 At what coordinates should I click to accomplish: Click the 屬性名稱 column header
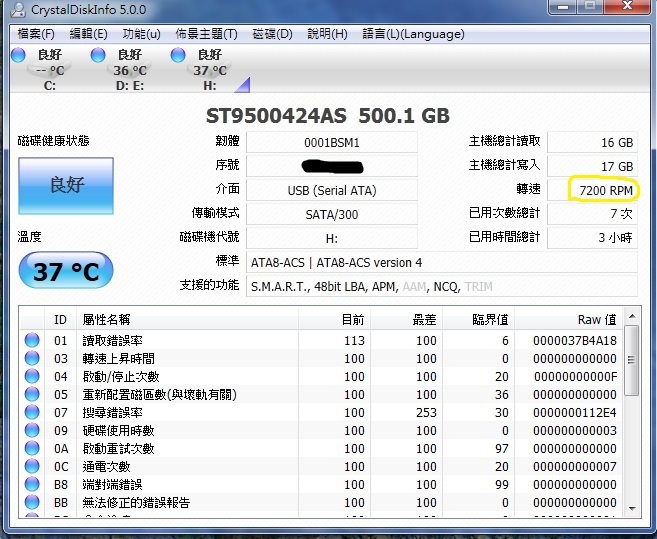[187, 320]
